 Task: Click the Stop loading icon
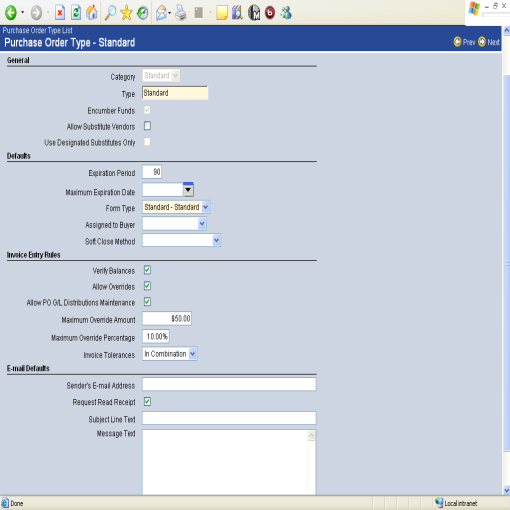pos(60,13)
